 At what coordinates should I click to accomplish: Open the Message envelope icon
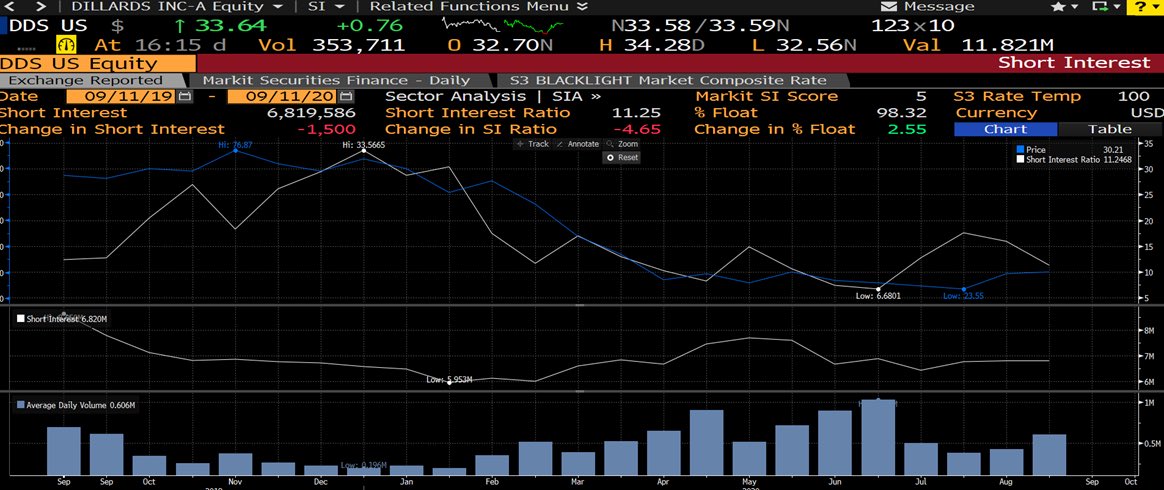coord(889,7)
